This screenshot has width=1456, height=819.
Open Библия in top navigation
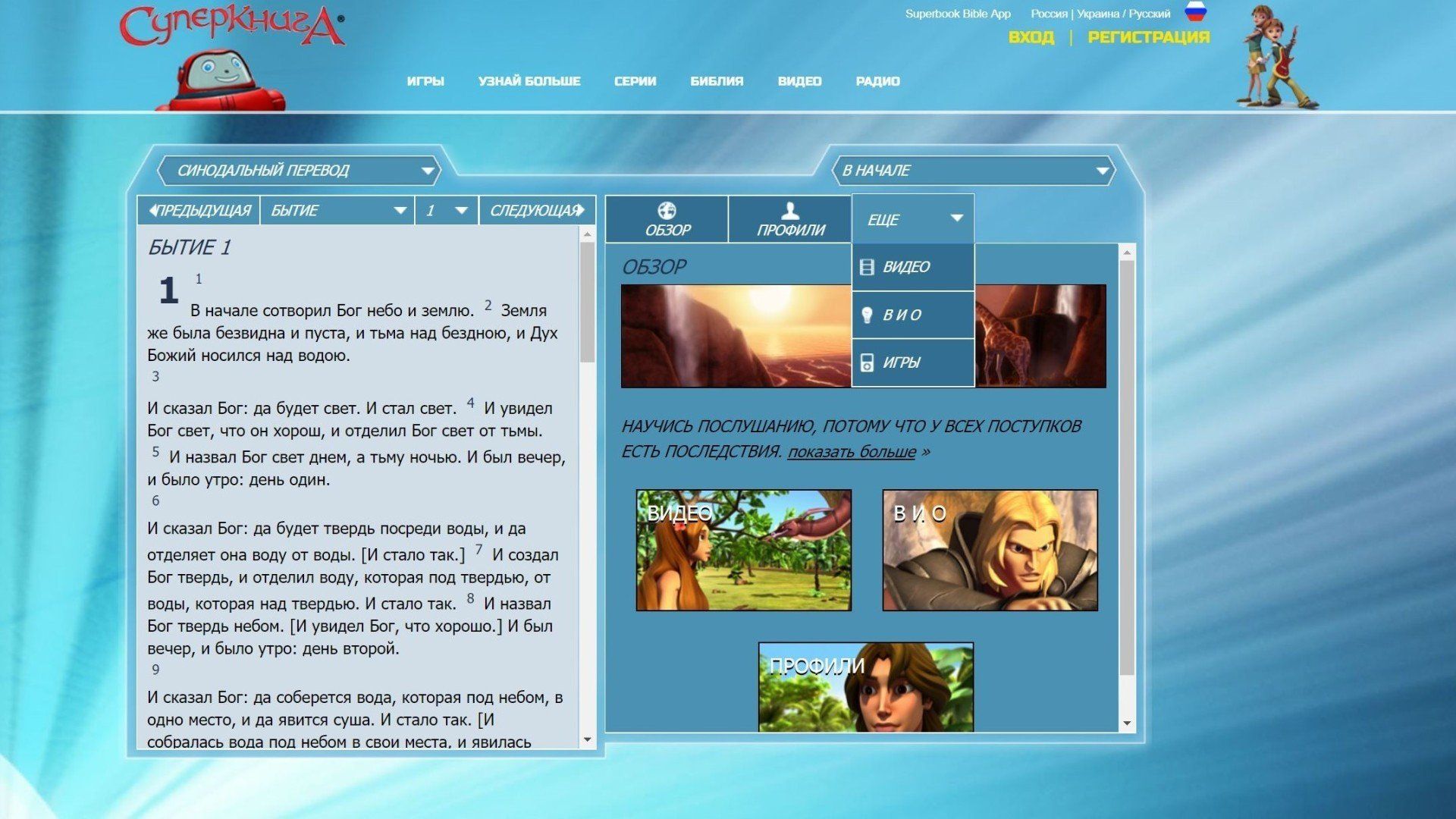[717, 81]
